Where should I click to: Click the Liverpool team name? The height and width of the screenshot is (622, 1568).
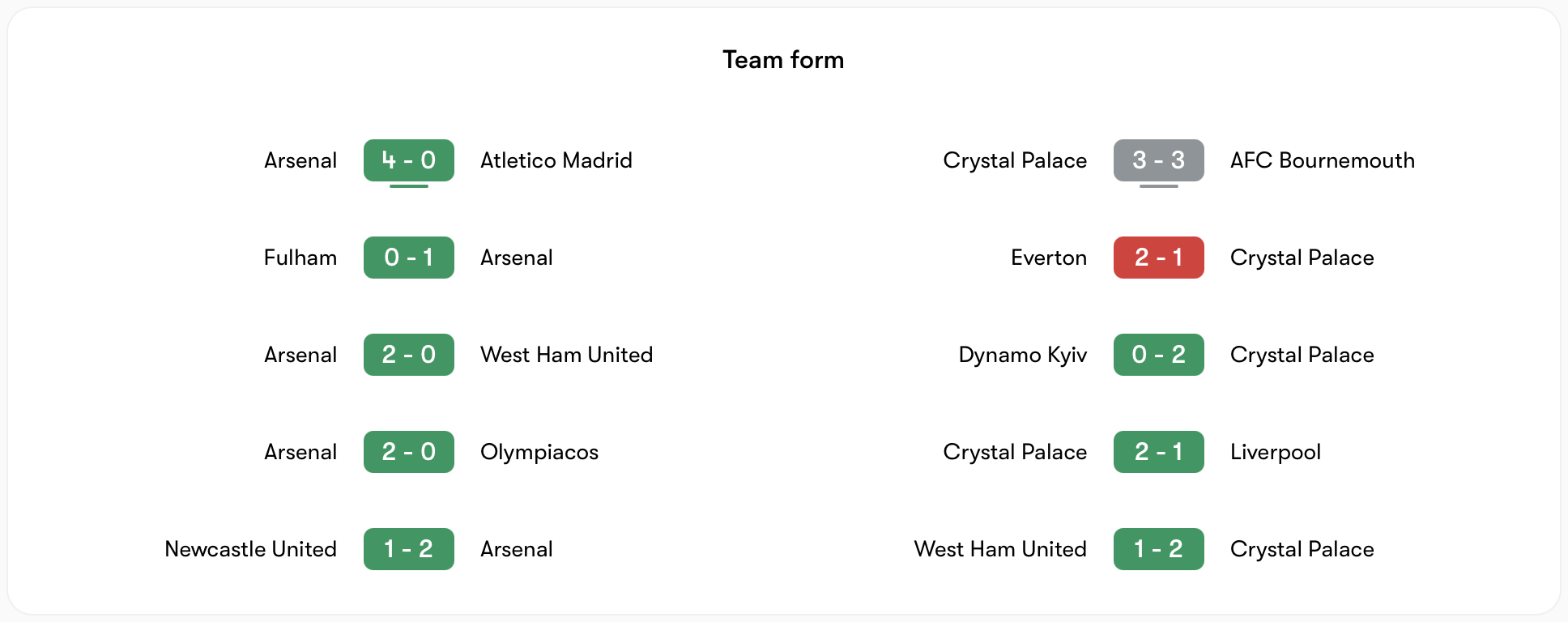click(x=1275, y=452)
